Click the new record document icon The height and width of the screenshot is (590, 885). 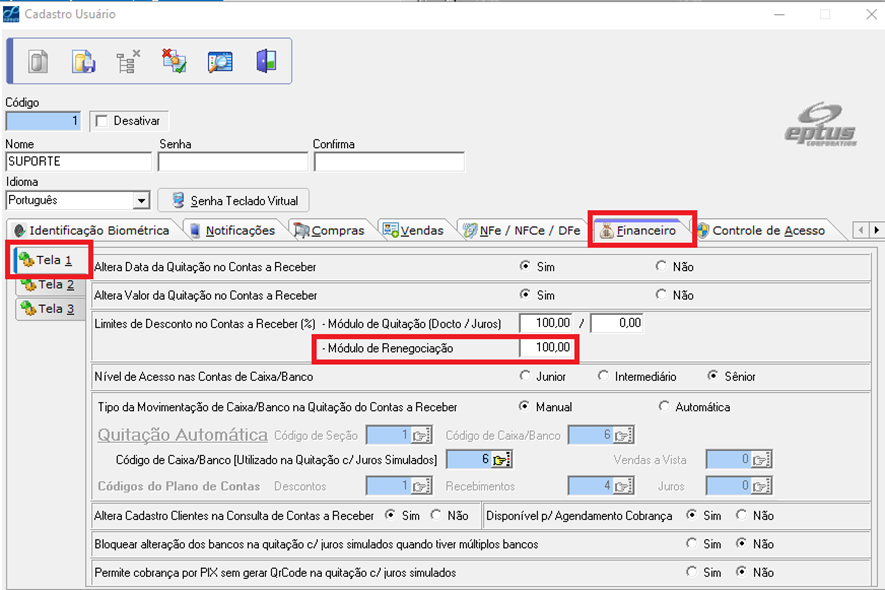click(x=38, y=61)
